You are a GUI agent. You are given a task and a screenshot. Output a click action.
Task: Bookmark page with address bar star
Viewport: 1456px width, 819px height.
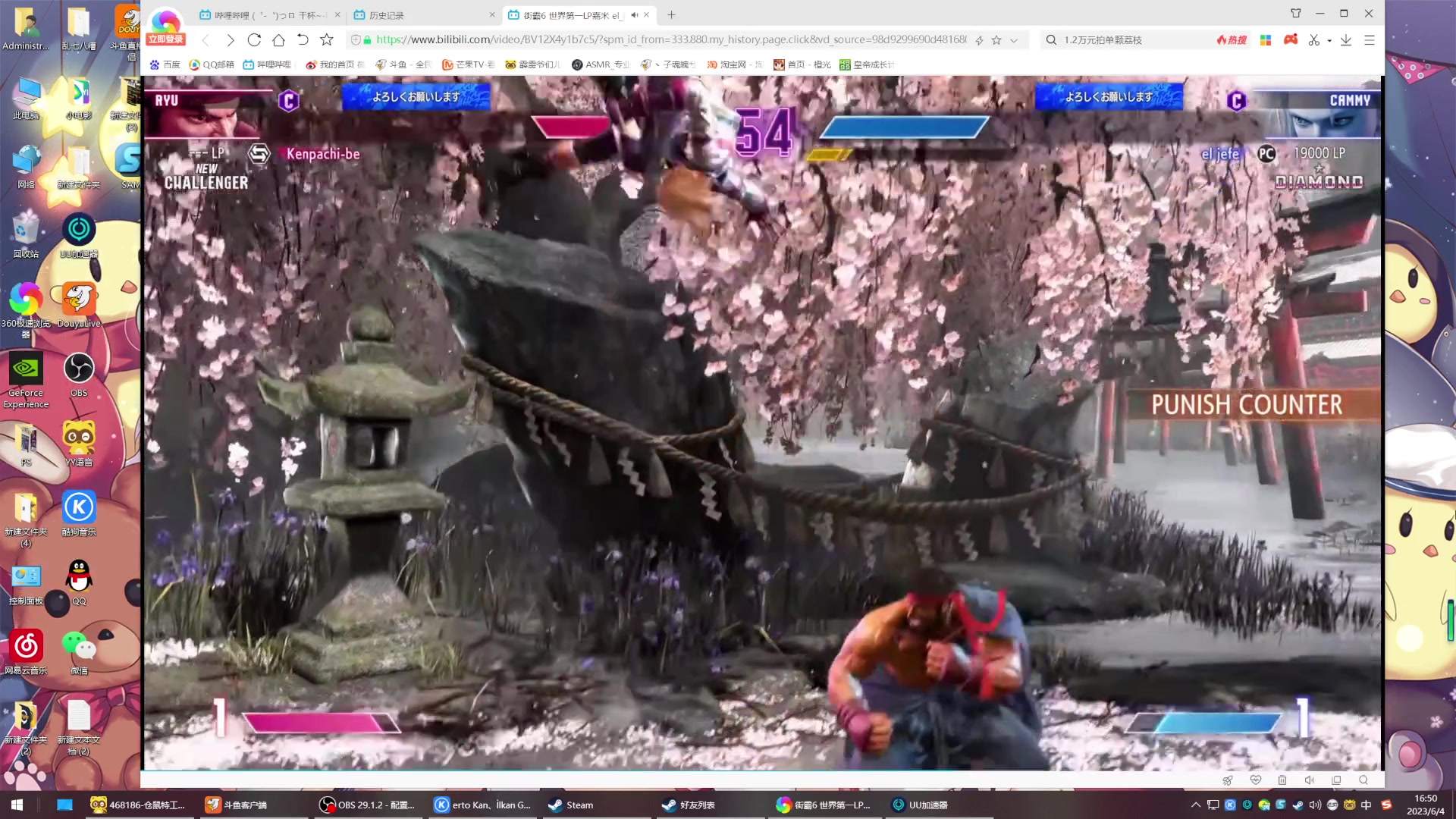click(996, 40)
